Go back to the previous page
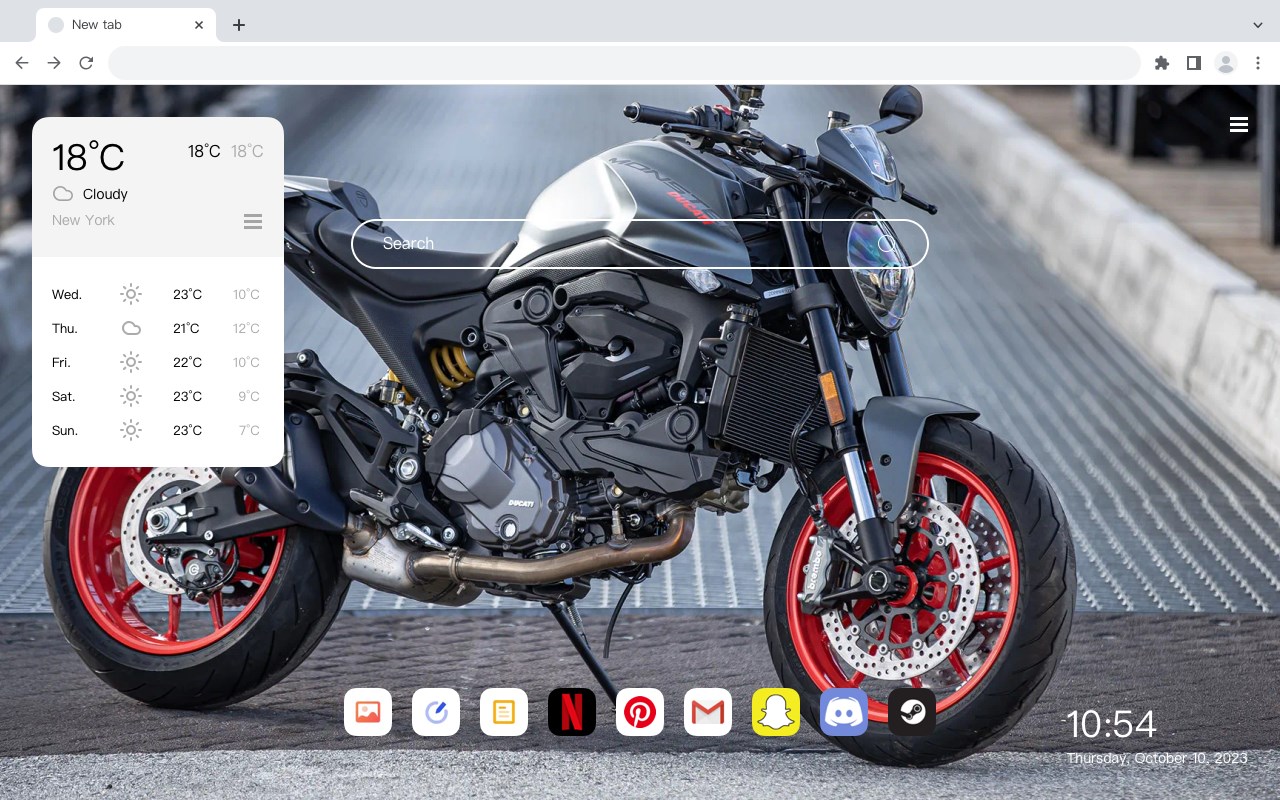The height and width of the screenshot is (800, 1280). pyautogui.click(x=22, y=63)
